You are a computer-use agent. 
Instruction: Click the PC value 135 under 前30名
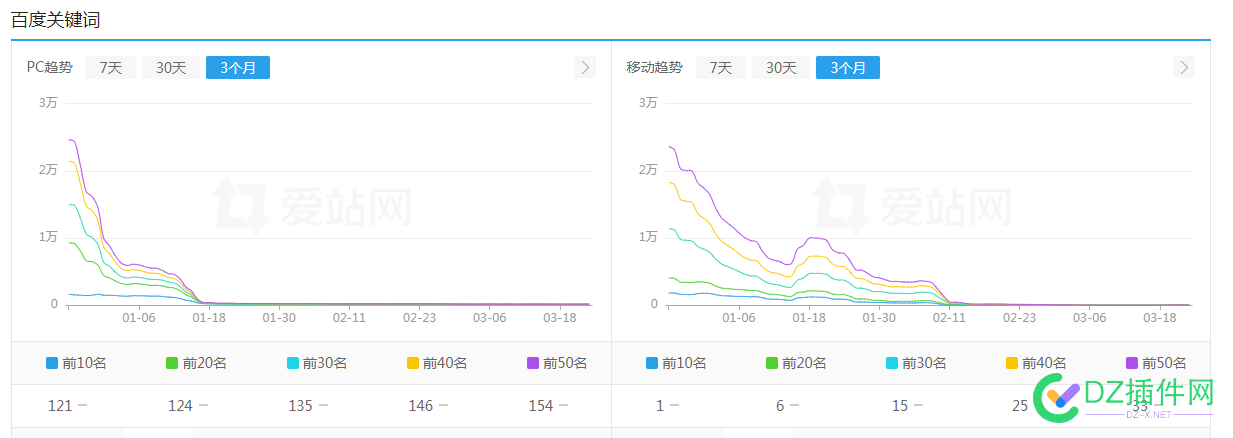pyautogui.click(x=300, y=405)
